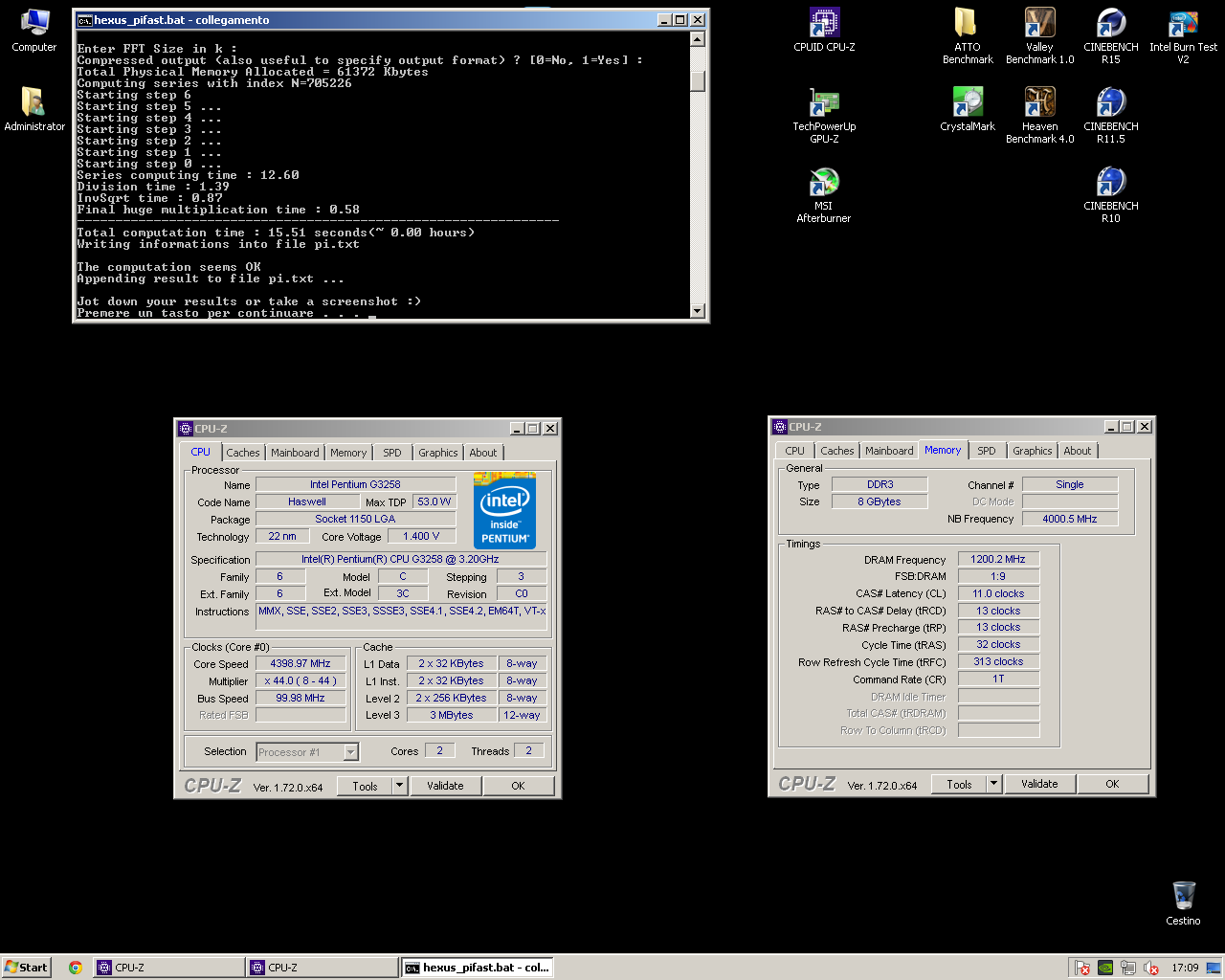Screen dimensions: 1225x980
Task: Click NB Frequency value 4000.5 MHz
Action: pyautogui.click(x=1070, y=519)
